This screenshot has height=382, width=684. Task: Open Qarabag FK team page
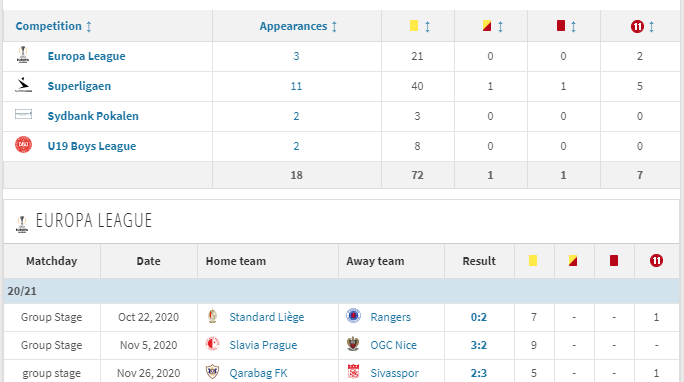point(258,373)
